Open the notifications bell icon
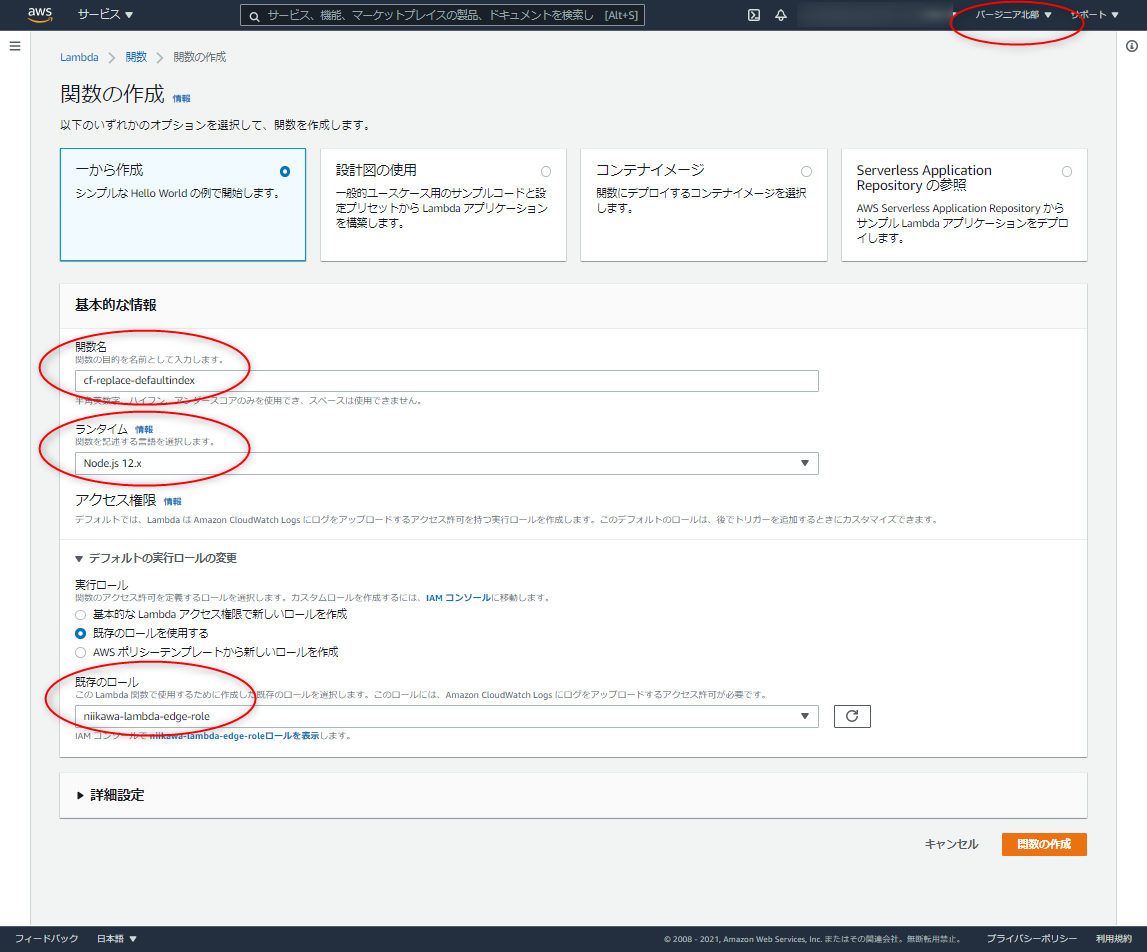 coord(781,15)
